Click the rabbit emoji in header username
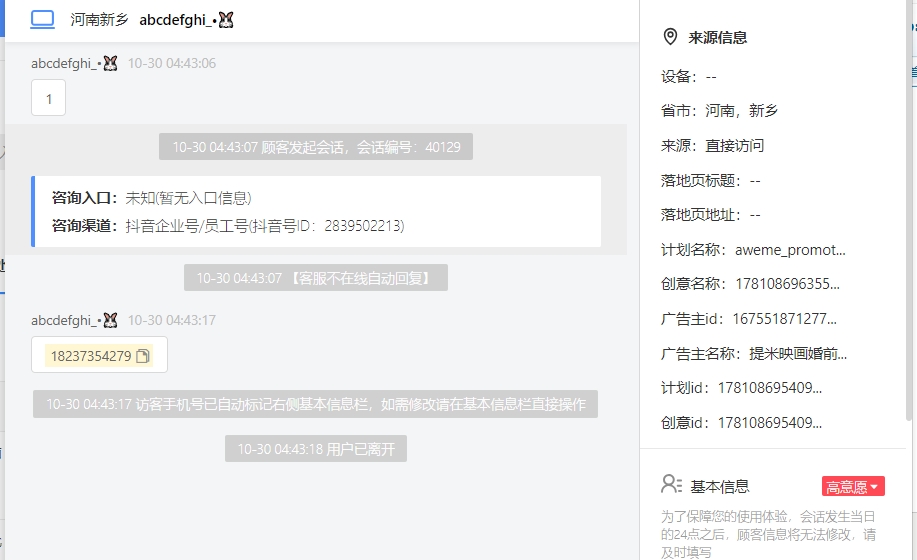This screenshot has width=917, height=560. 226,20
